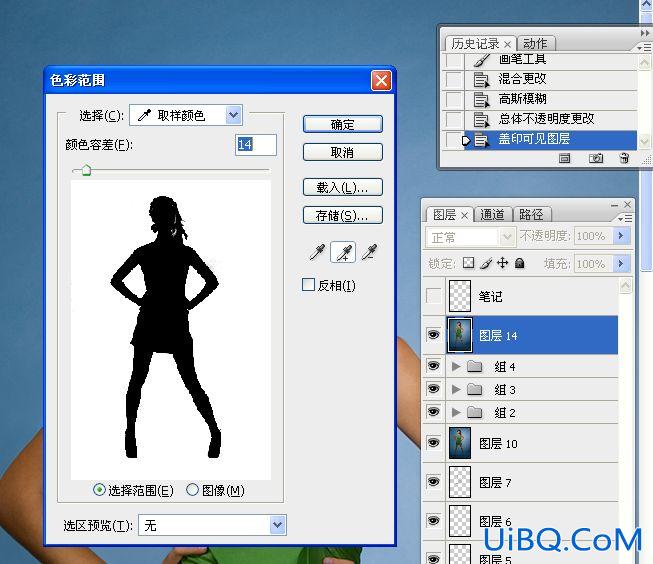The width and height of the screenshot is (653, 564).
Task: Click the 组 2 folder icon
Action: (474, 412)
